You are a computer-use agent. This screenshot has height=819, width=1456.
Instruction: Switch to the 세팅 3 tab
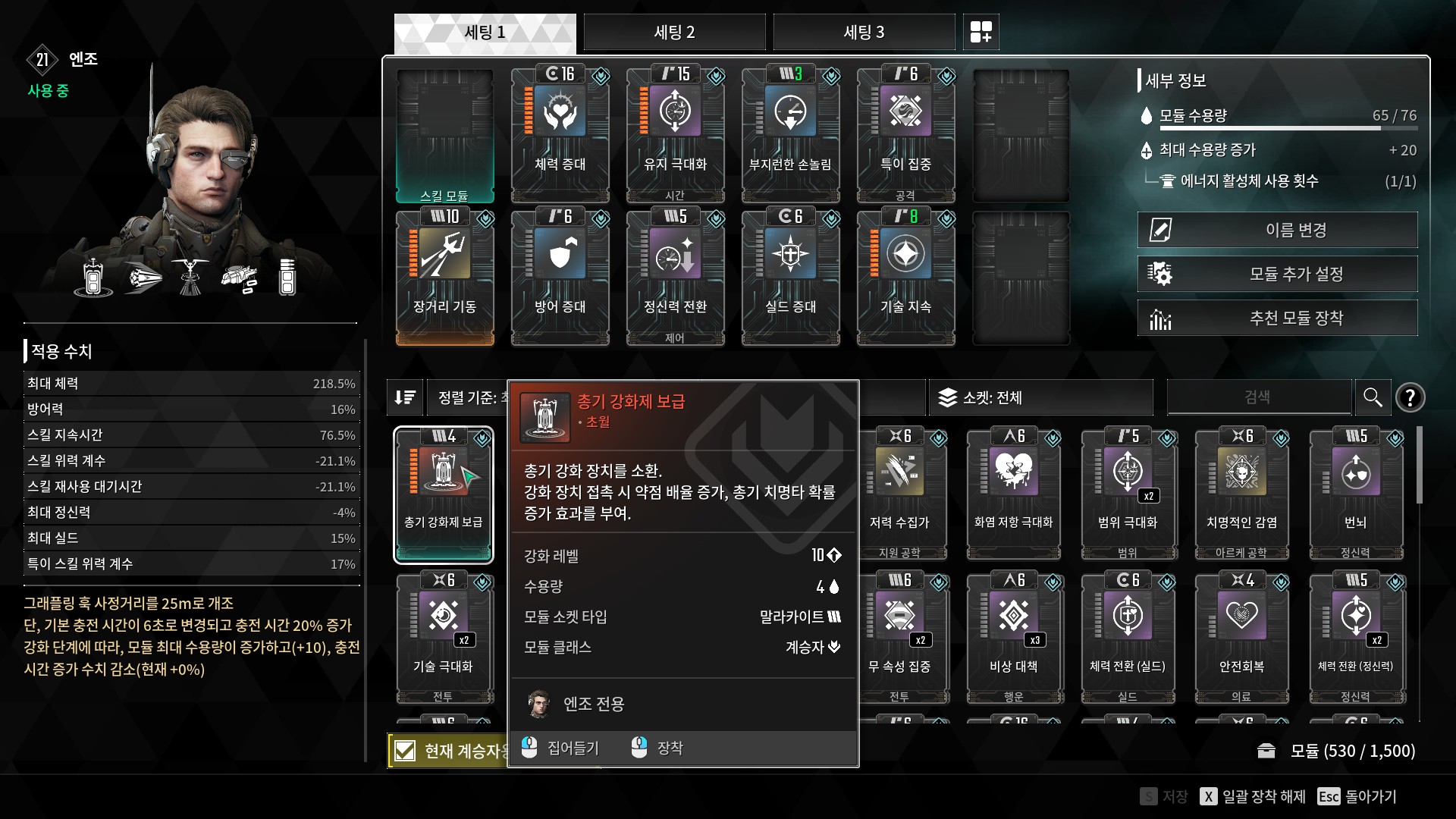pyautogui.click(x=864, y=32)
